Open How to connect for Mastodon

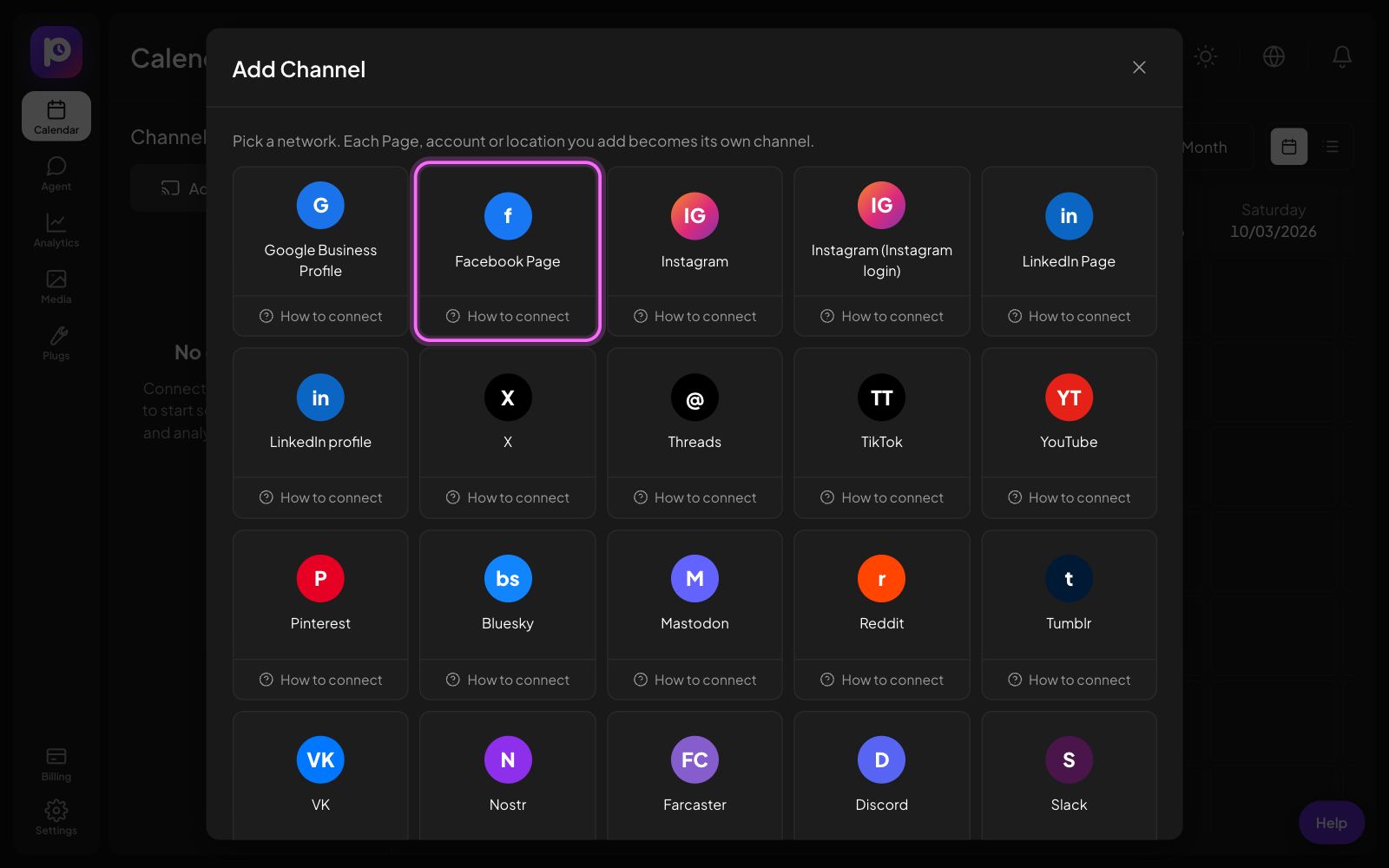[x=694, y=680]
